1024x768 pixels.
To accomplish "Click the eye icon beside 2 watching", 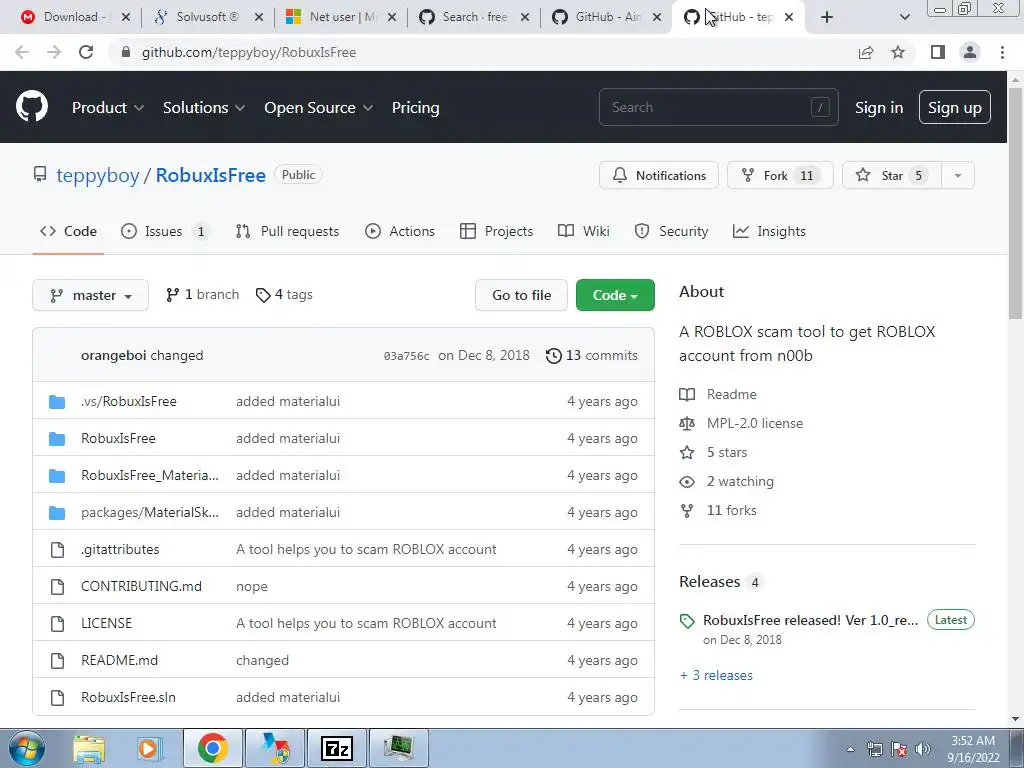I will tap(687, 482).
